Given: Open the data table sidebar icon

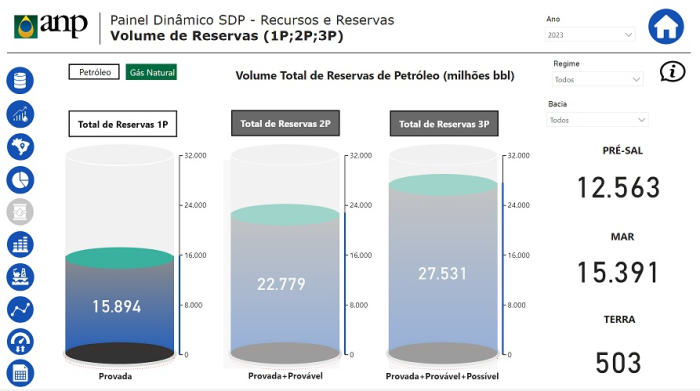Looking at the screenshot, I should 20,373.
